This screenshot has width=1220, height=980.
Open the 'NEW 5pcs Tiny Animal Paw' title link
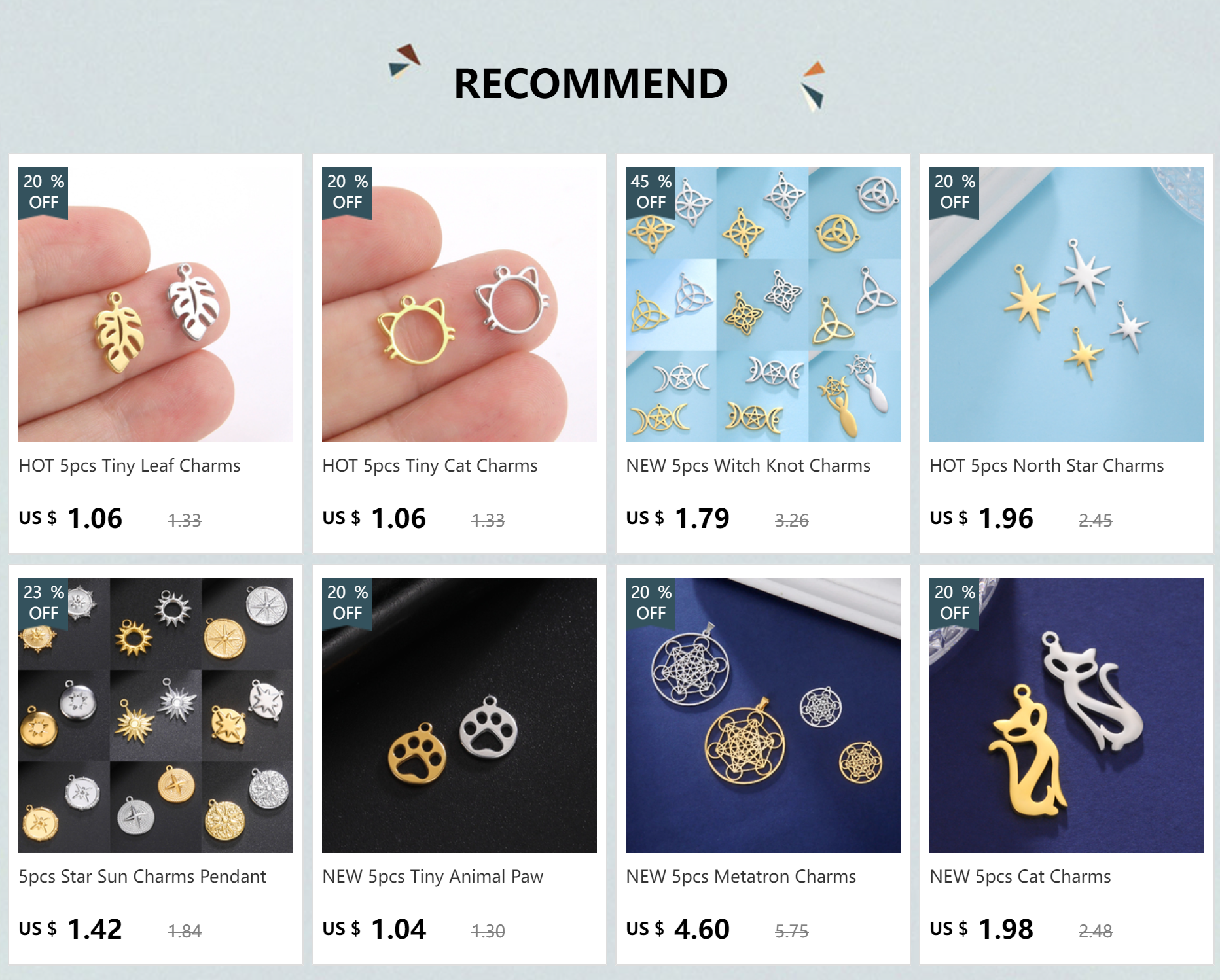(x=433, y=877)
